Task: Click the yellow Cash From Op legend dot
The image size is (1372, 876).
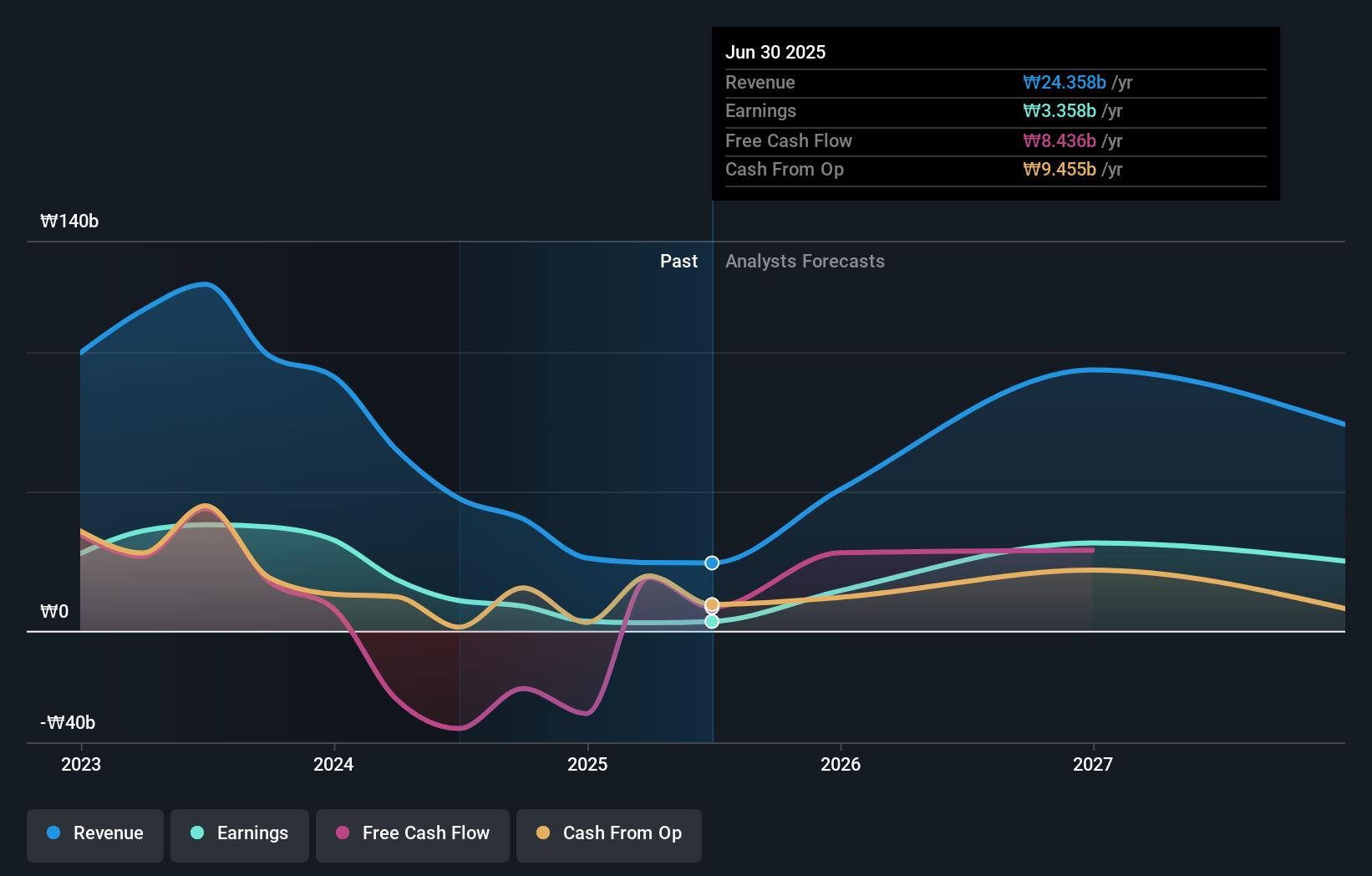Action: pyautogui.click(x=543, y=833)
